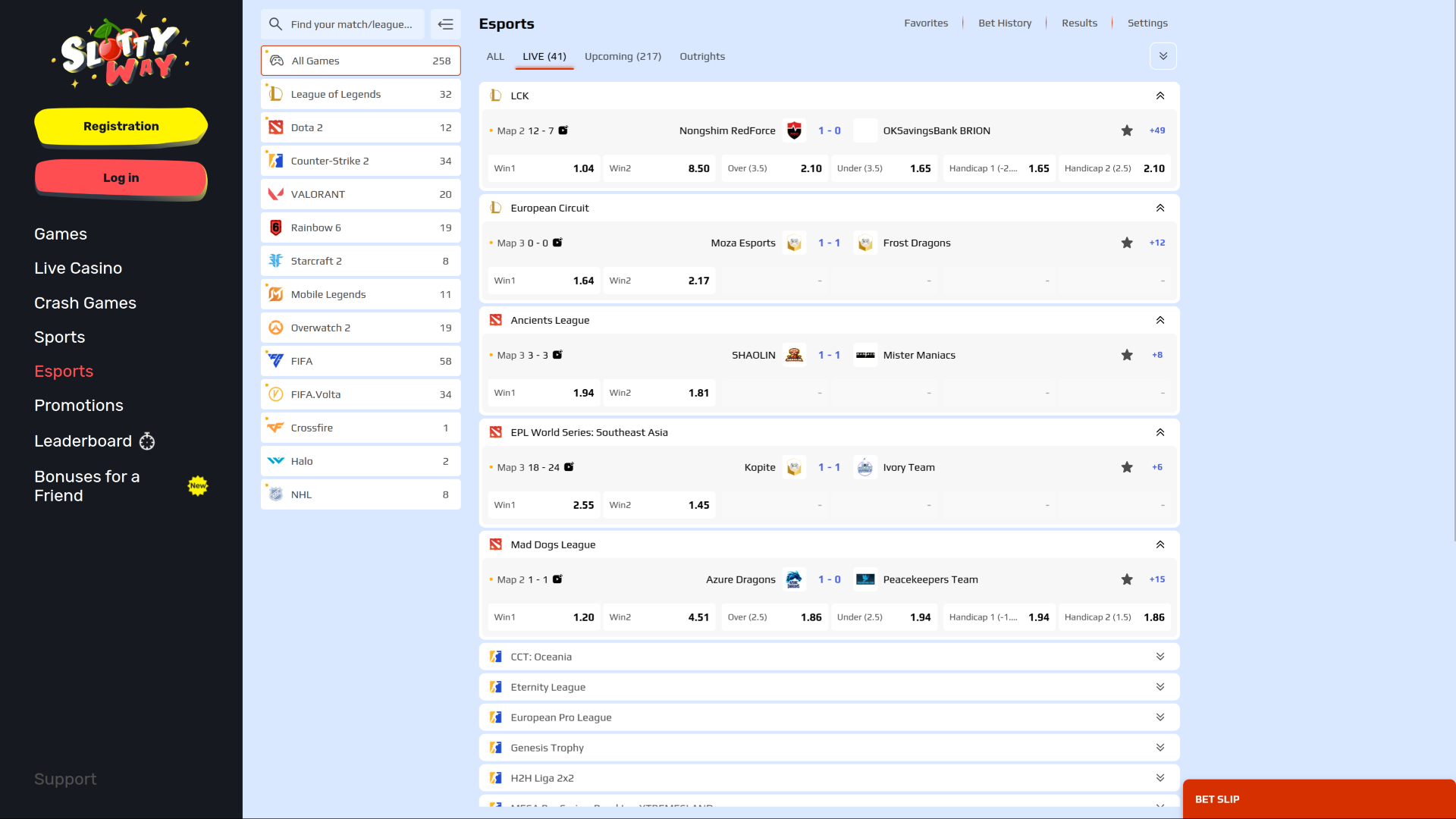Image resolution: width=1456 pixels, height=819 pixels.
Task: Click the search magnifier icon
Action: (x=276, y=24)
